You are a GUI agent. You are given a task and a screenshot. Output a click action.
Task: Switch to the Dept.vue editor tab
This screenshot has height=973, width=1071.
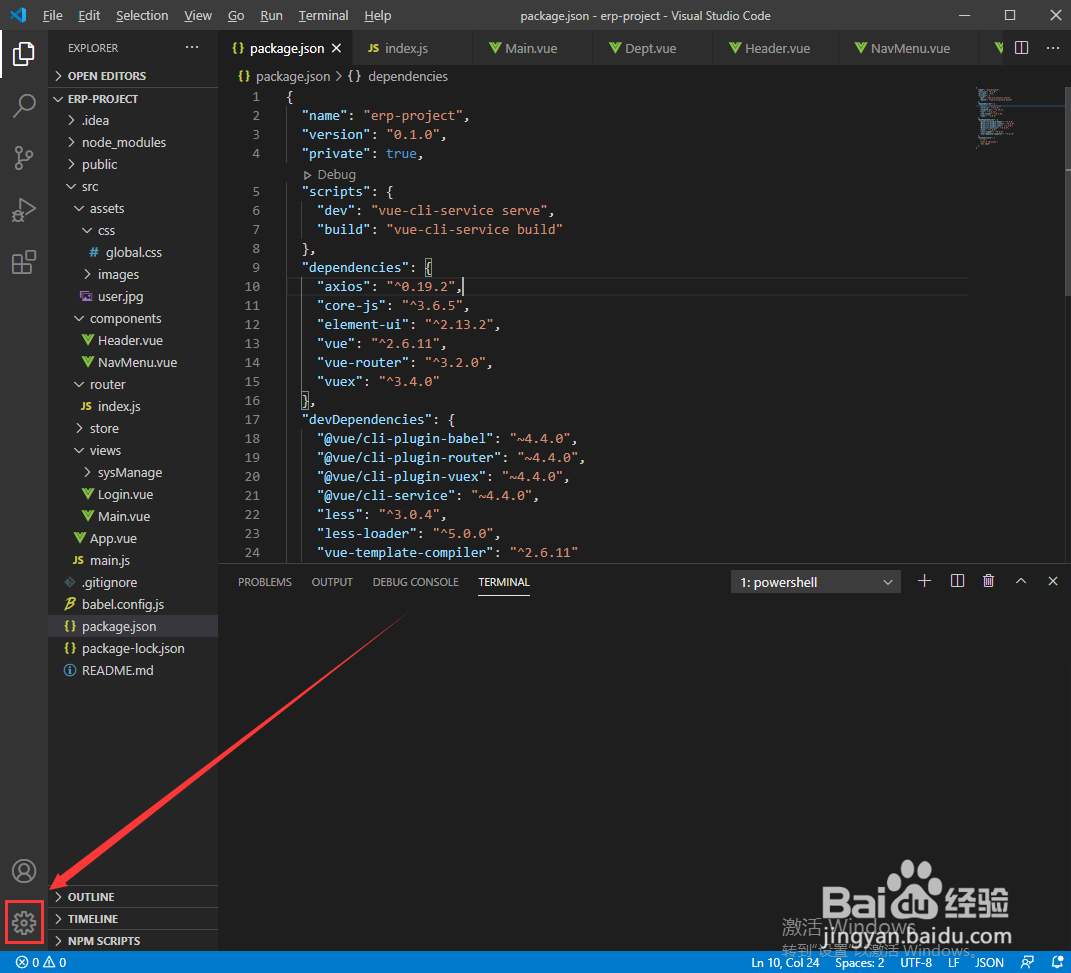tap(651, 48)
